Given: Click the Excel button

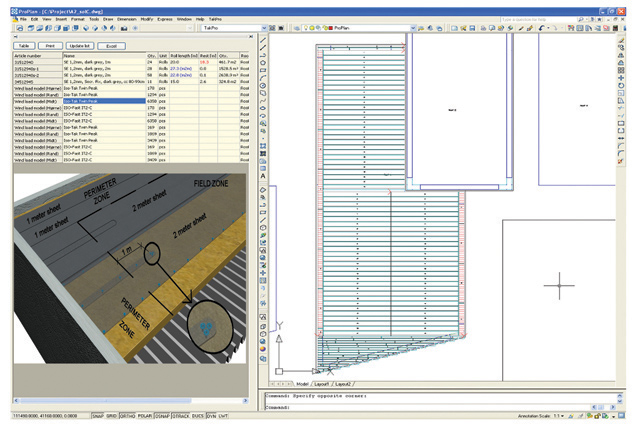Looking at the screenshot, I should point(111,46).
